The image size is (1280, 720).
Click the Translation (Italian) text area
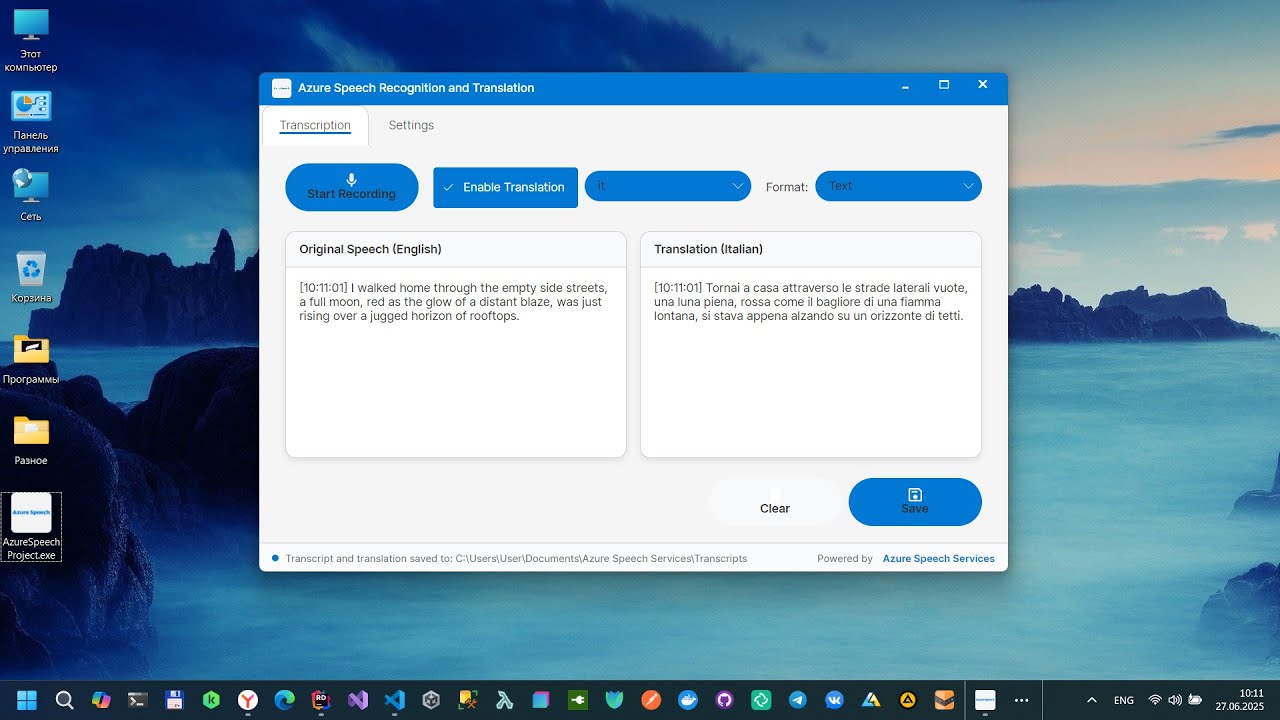click(811, 362)
